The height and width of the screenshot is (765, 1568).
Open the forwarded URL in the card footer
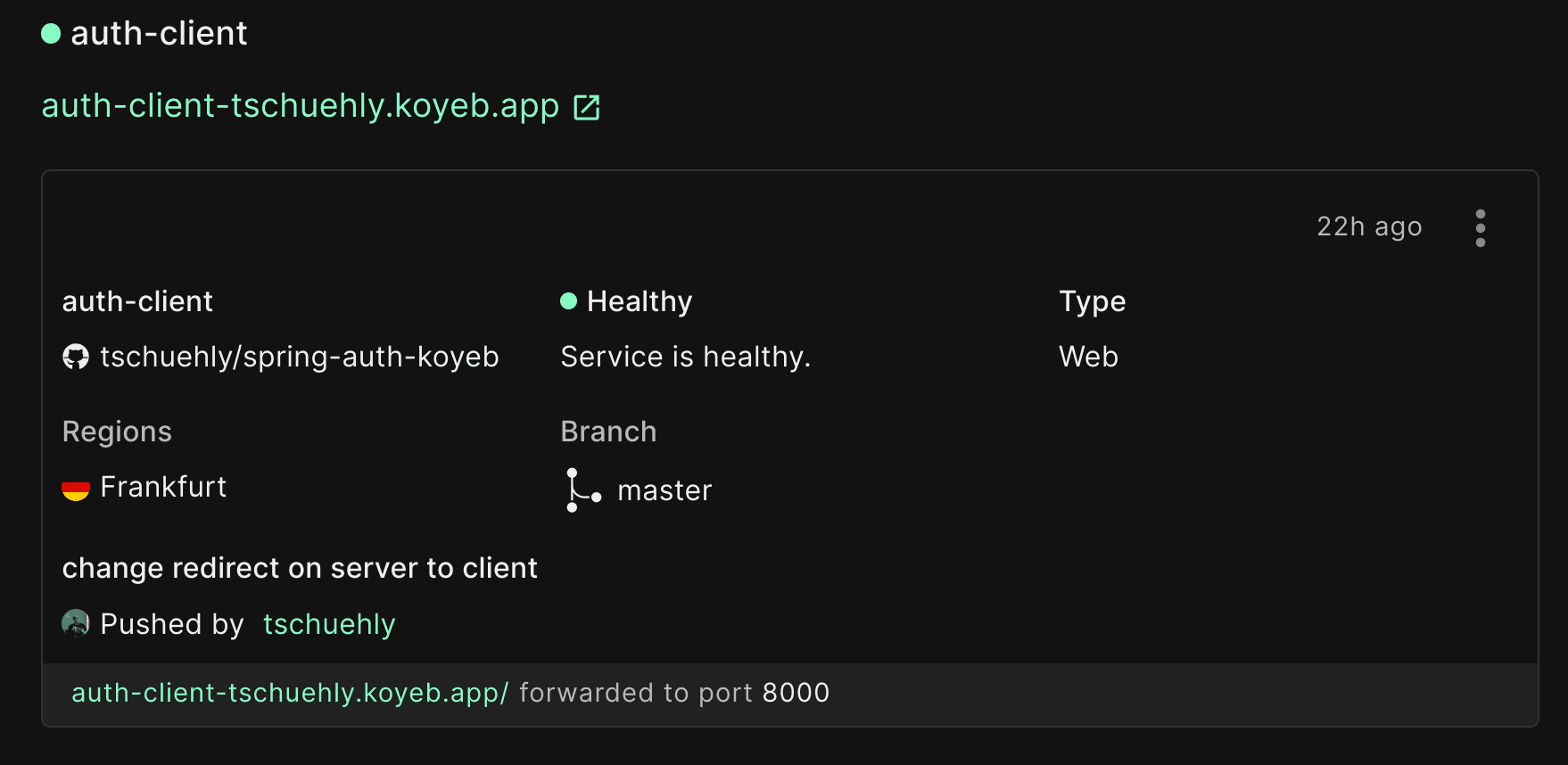(289, 693)
